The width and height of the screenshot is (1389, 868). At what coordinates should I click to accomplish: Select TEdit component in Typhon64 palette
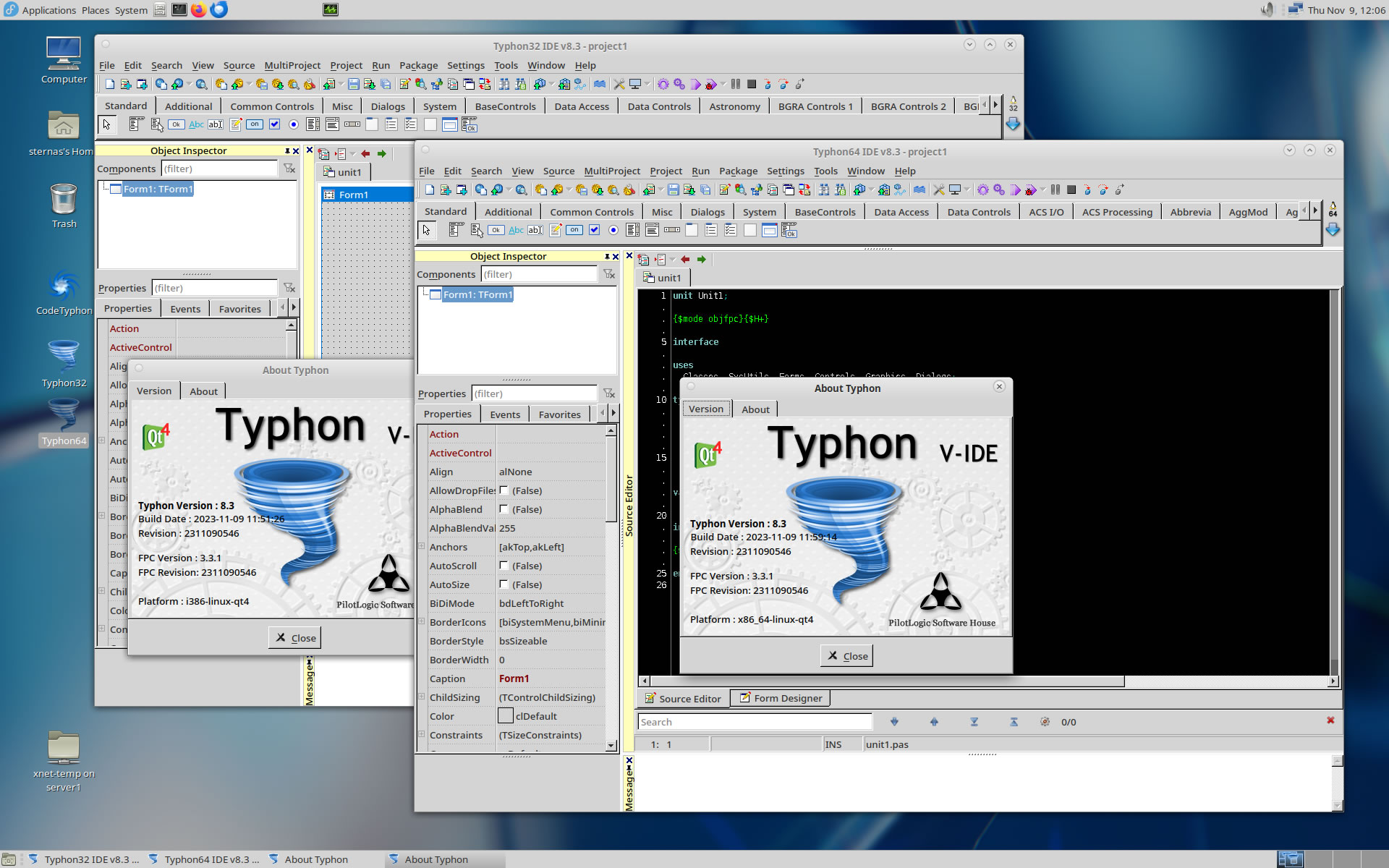[535, 230]
